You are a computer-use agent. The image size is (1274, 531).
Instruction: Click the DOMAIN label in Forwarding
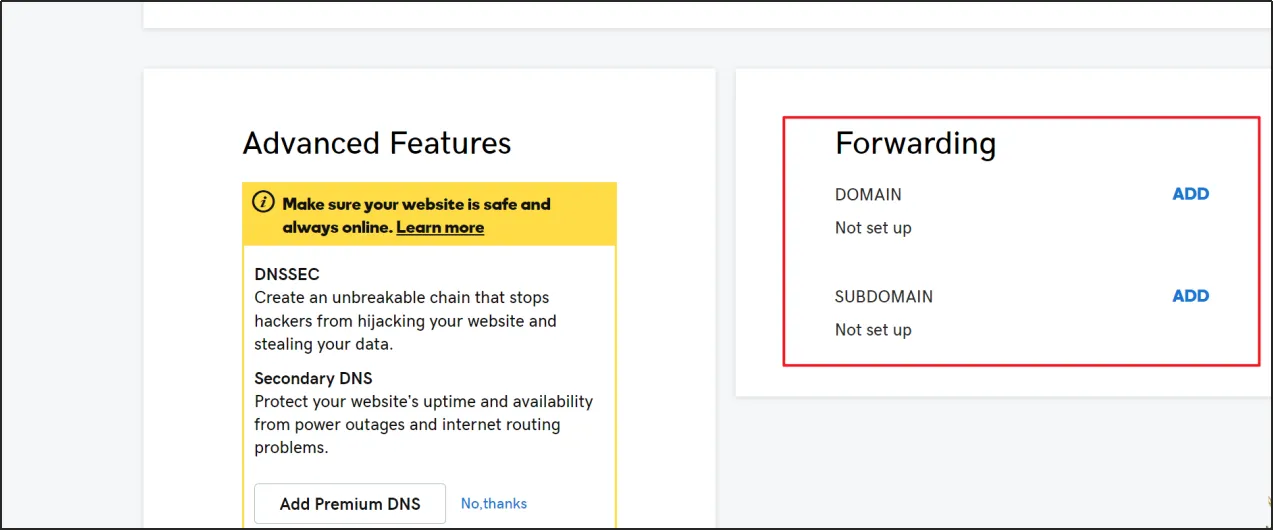point(868,195)
